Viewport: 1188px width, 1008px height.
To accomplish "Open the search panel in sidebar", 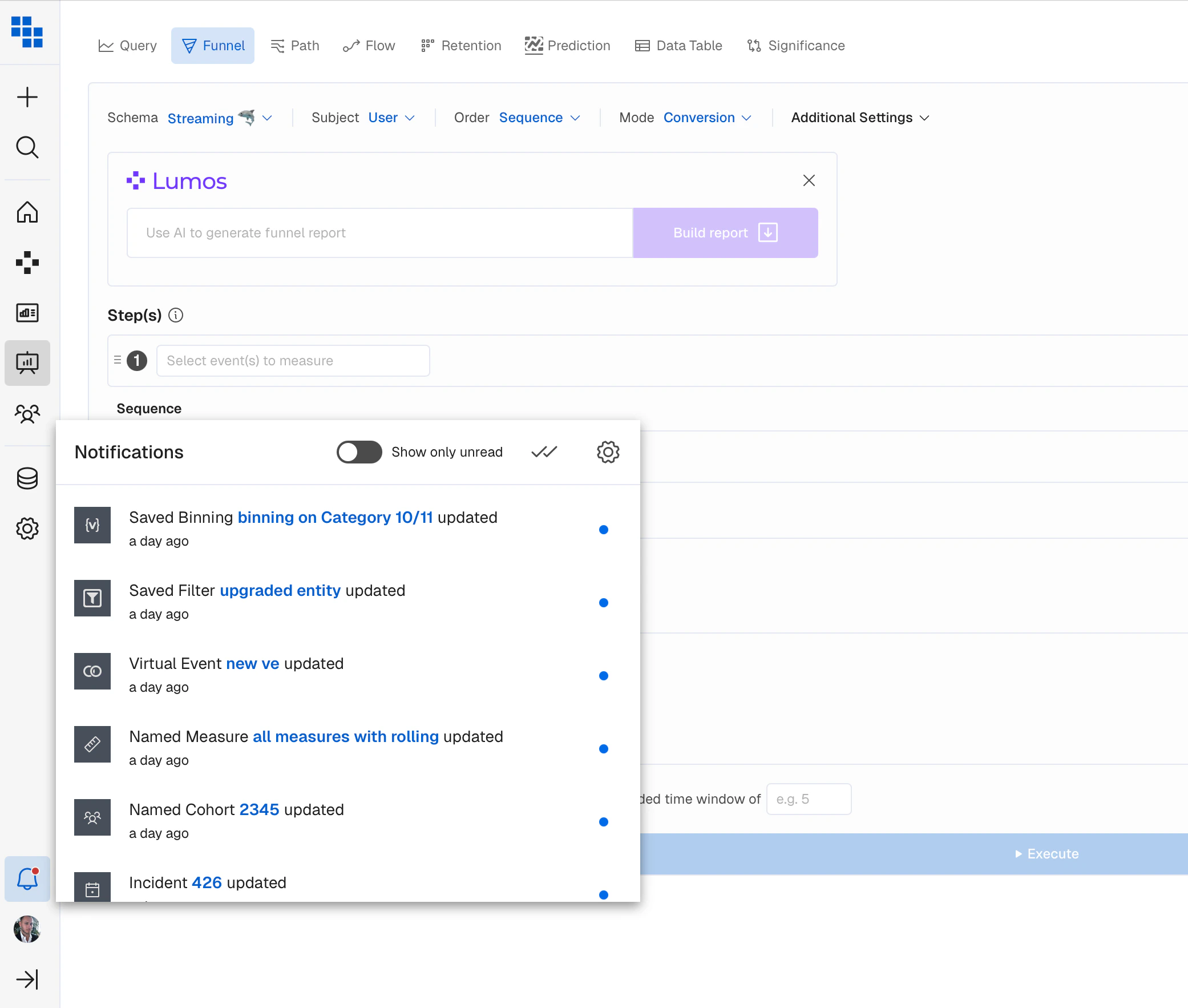I will click(27, 147).
